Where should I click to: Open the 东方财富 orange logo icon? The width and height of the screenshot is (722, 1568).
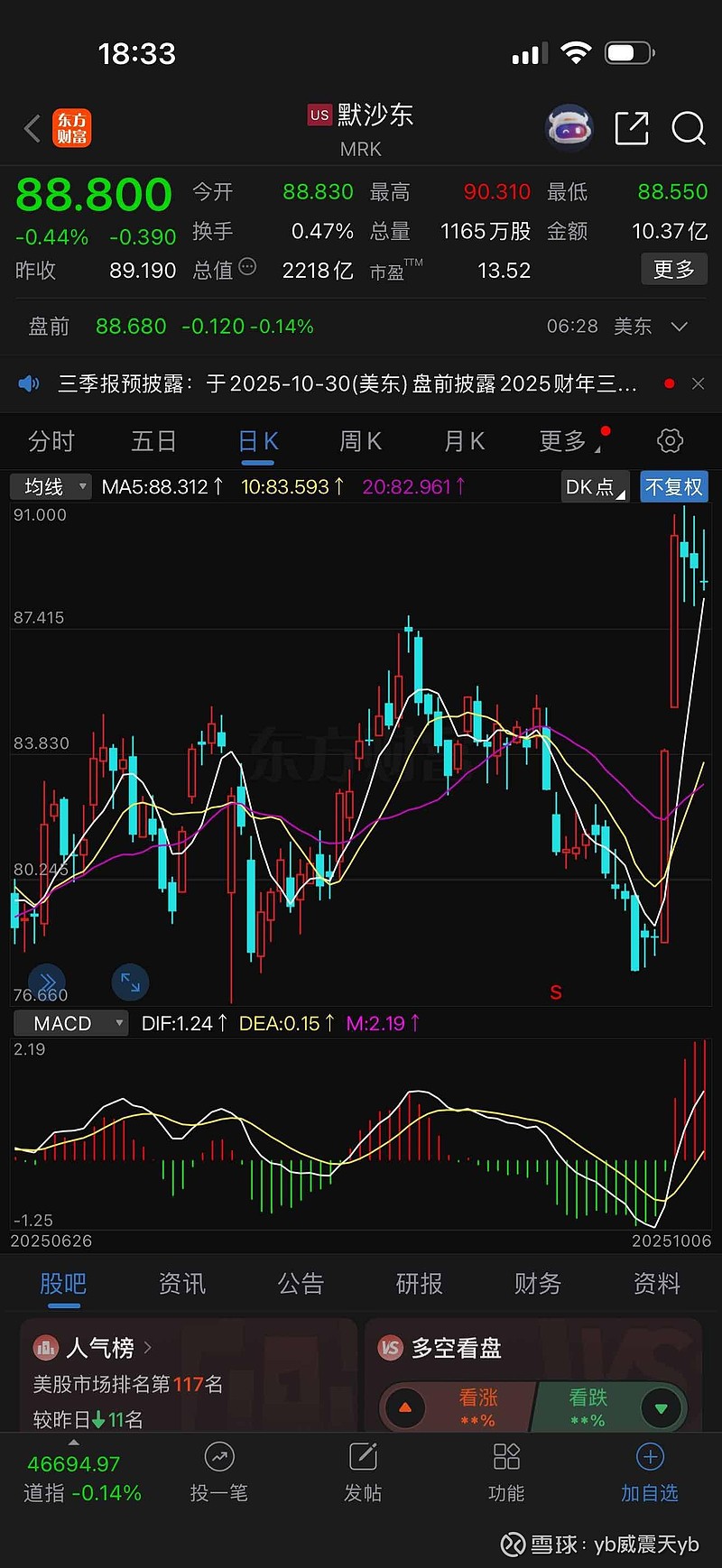(x=71, y=128)
